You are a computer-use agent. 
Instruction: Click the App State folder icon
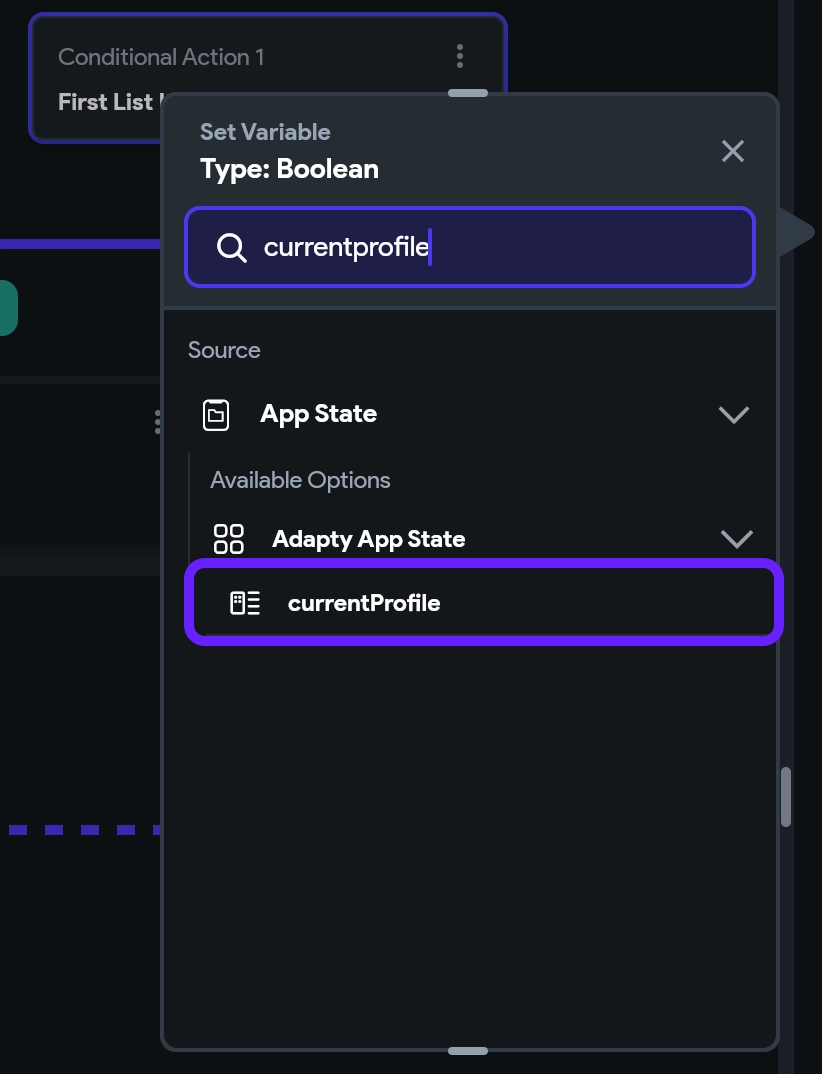[x=216, y=414]
